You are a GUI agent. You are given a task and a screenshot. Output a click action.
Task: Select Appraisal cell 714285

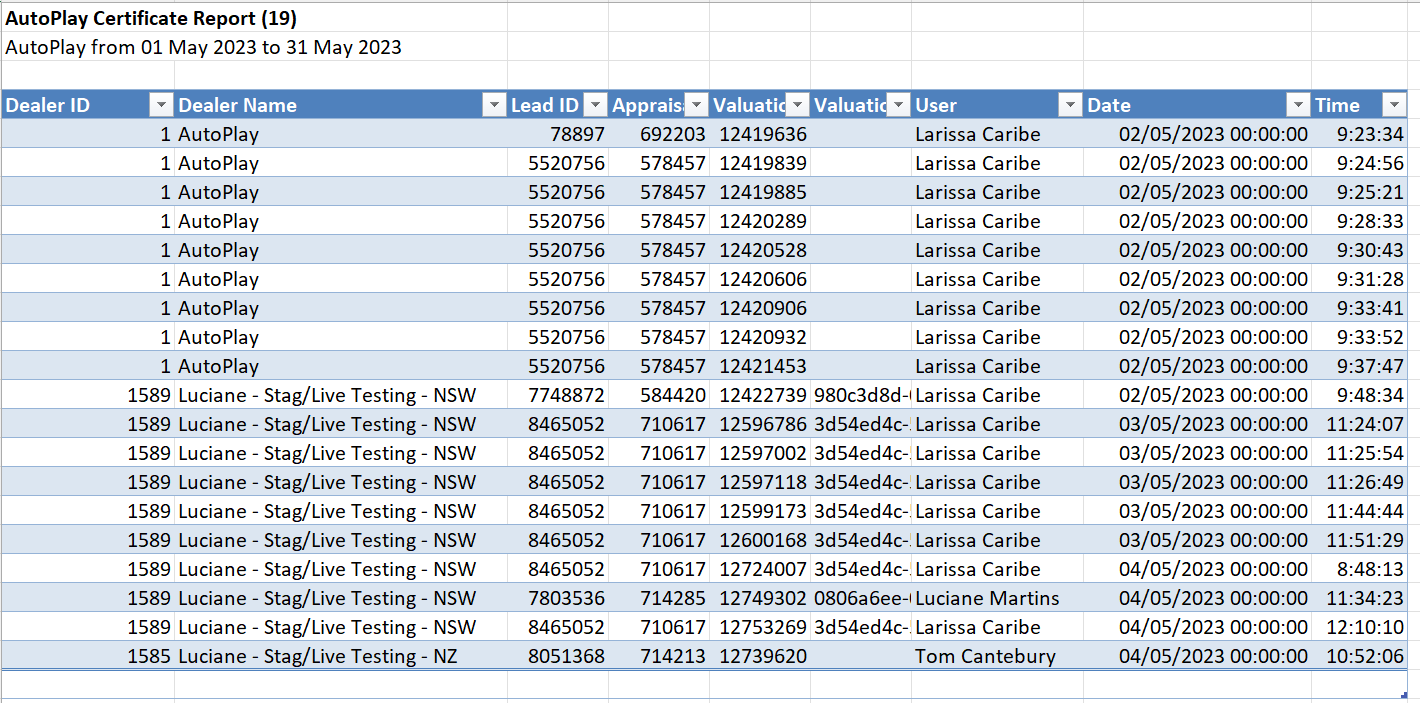pos(659,598)
